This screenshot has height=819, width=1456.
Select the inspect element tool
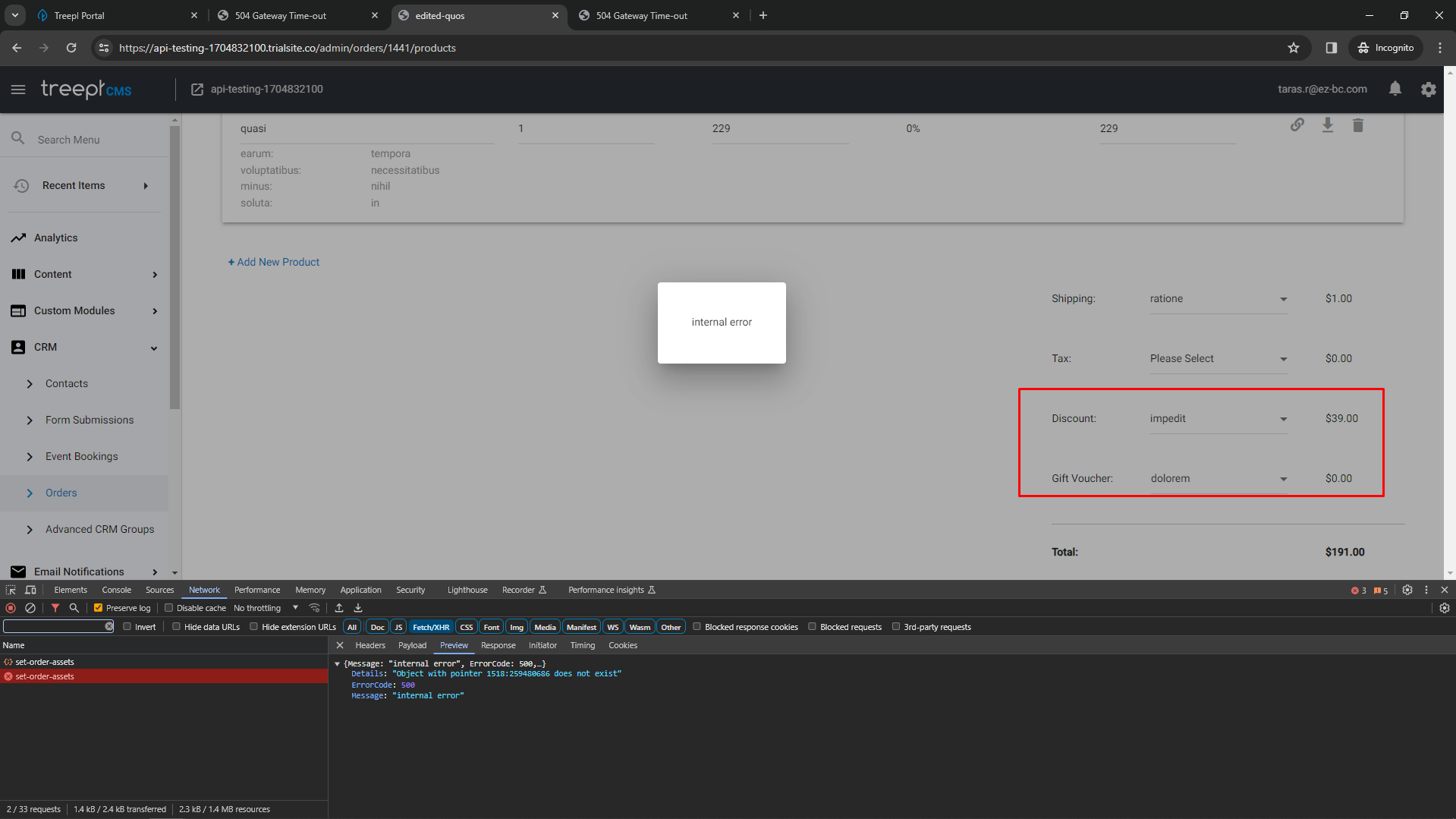11,590
